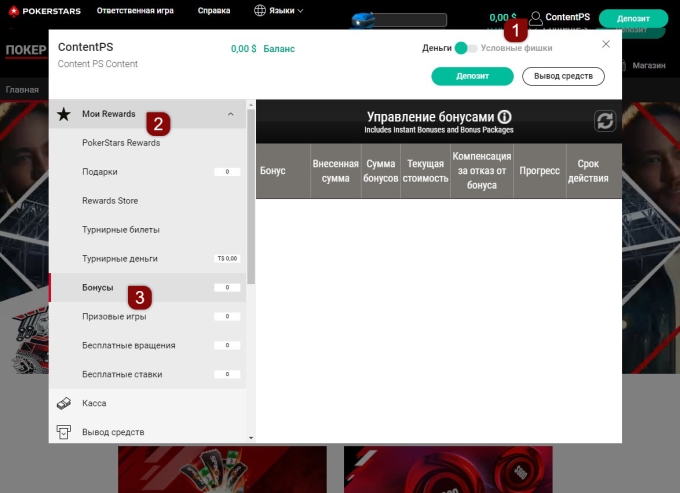Close the account panel
Screen dimensions: 680x493
(606, 44)
